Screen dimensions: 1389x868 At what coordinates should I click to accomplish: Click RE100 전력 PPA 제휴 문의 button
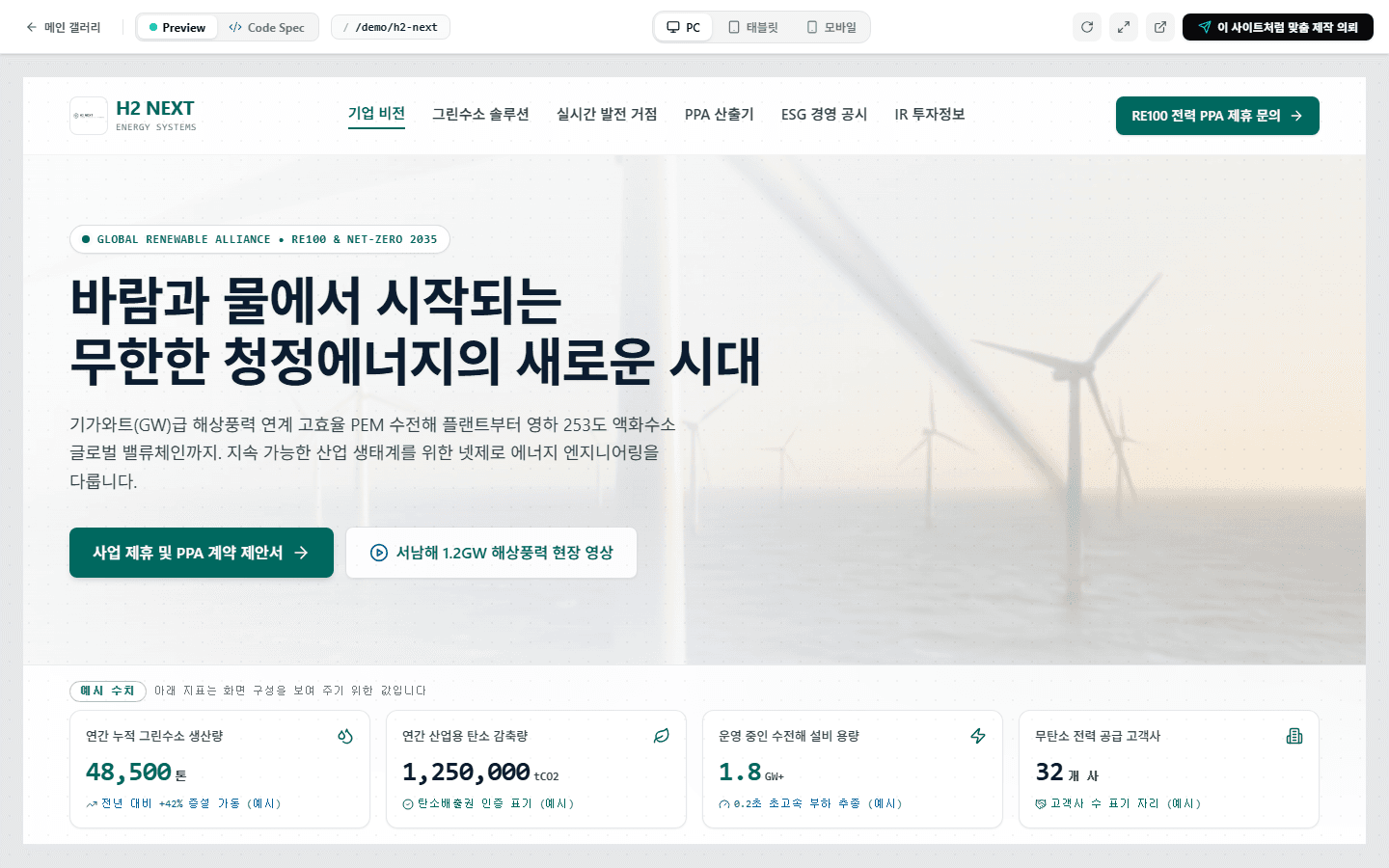[x=1217, y=116]
